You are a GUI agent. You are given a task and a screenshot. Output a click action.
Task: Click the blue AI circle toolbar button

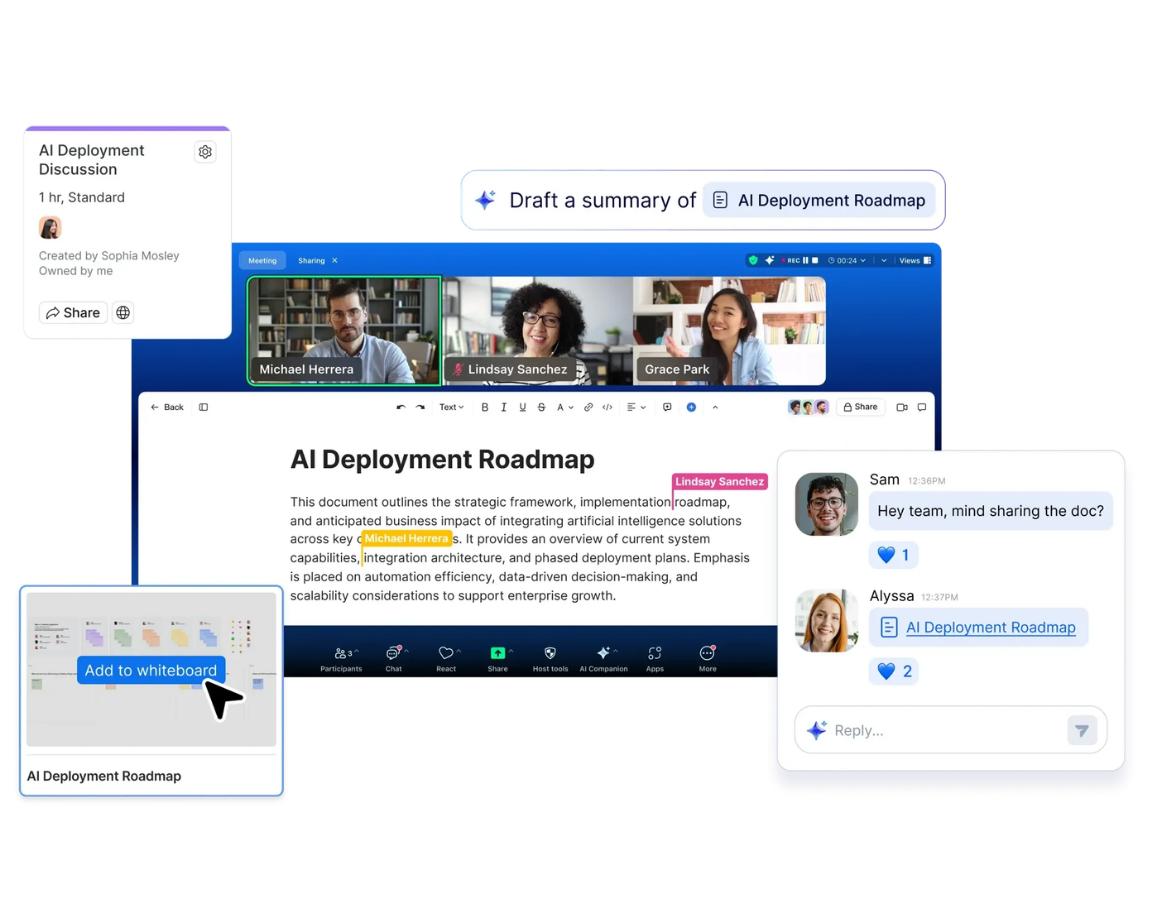[691, 407]
